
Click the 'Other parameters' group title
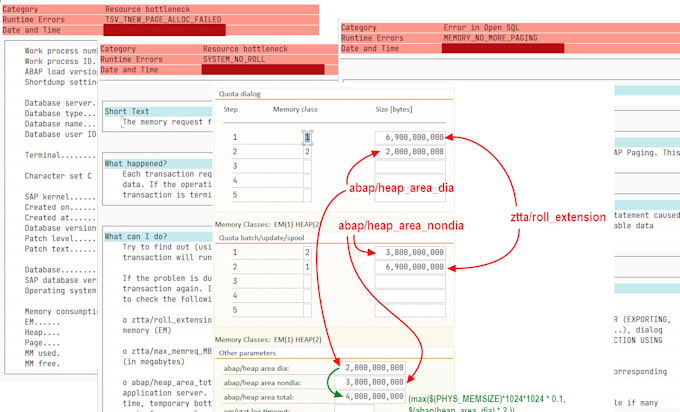(247, 353)
